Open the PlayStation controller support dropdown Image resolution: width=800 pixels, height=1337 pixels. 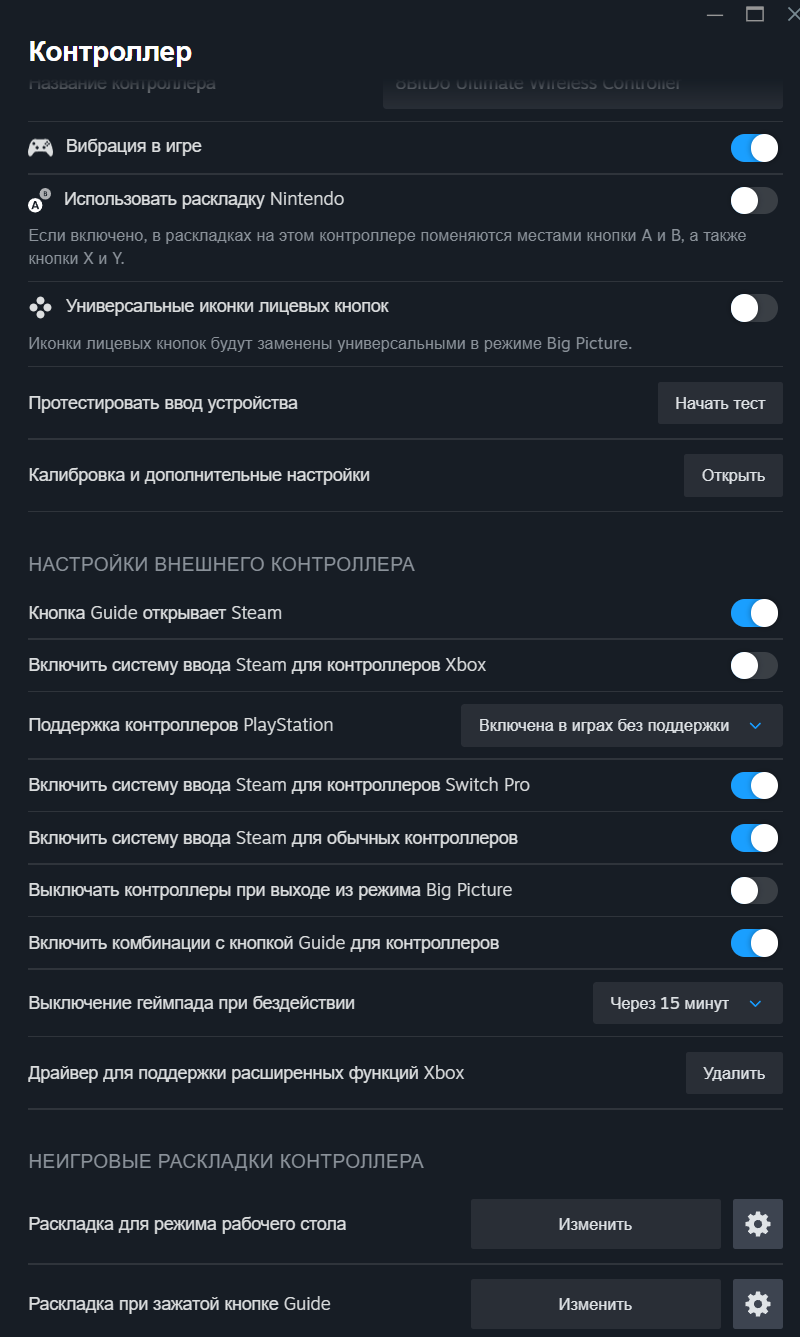click(622, 725)
